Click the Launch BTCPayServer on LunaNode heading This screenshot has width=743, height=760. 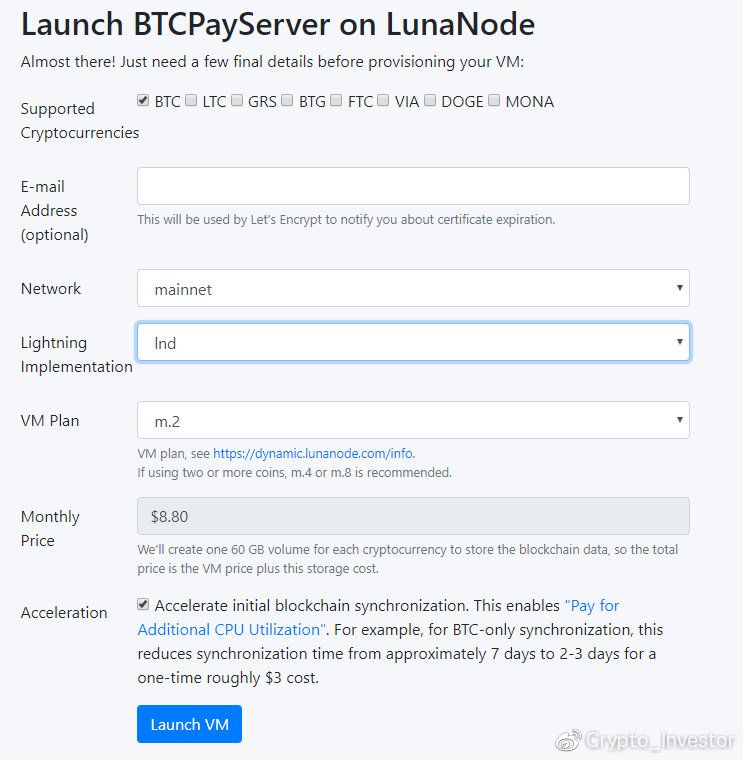[x=278, y=24]
